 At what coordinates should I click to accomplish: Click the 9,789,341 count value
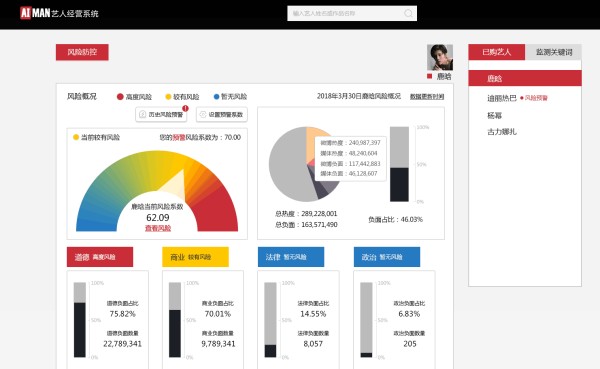pyautogui.click(x=218, y=344)
